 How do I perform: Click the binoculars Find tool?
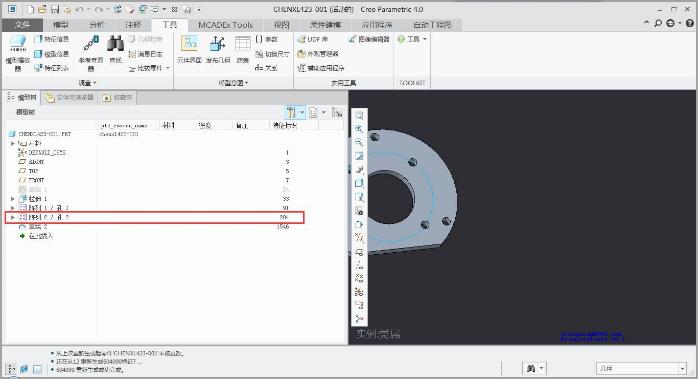pos(115,48)
